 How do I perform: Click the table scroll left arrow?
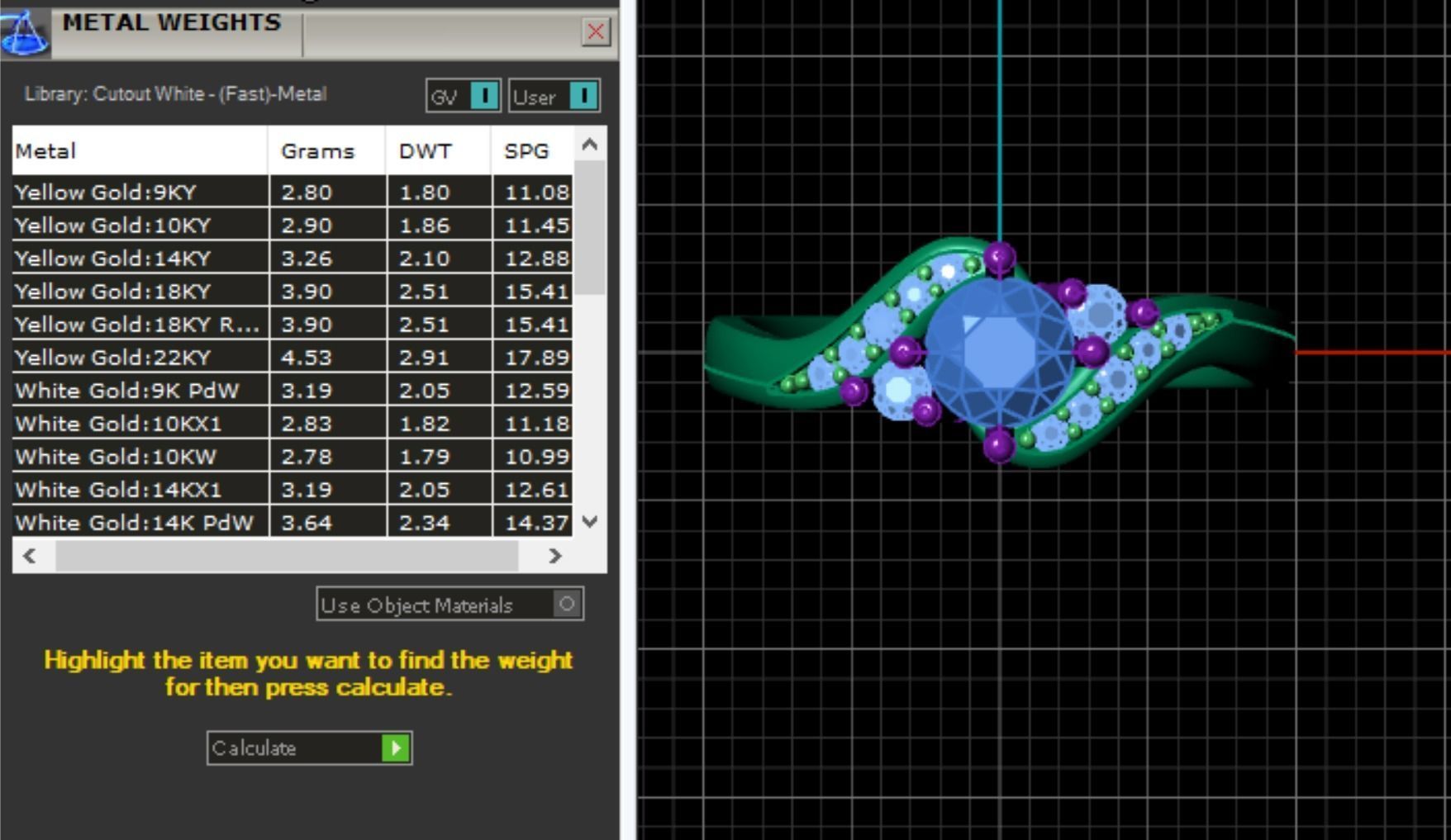pyautogui.click(x=30, y=556)
